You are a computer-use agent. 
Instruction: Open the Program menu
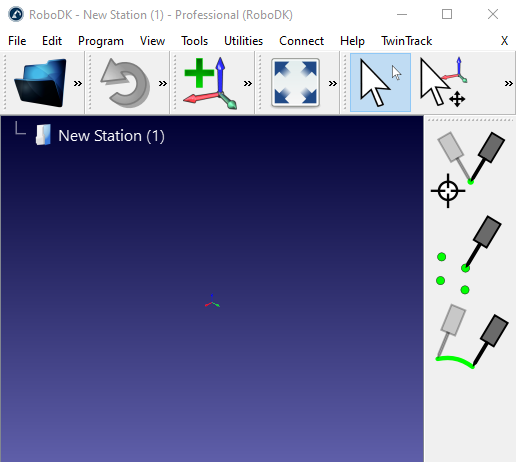click(x=101, y=41)
